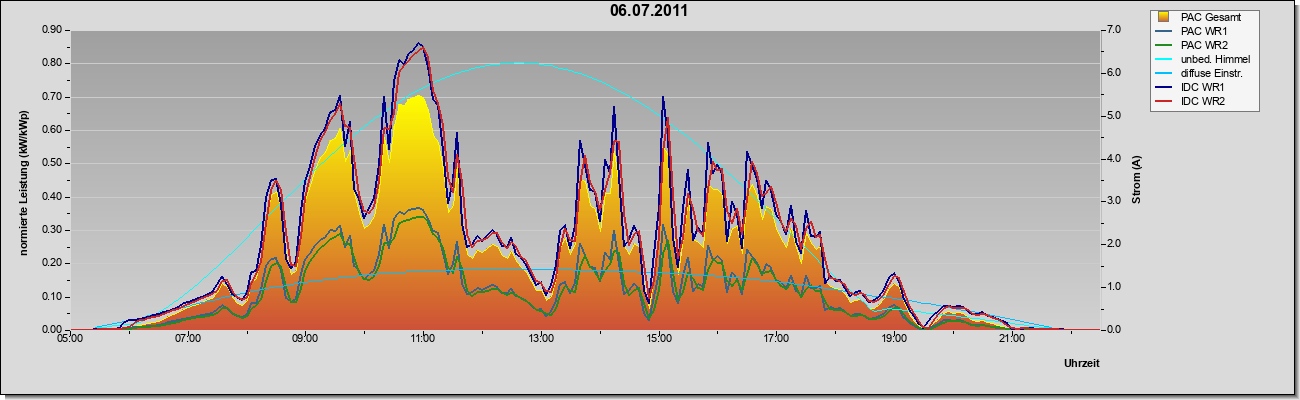Click the 17:00 time axis tick
This screenshot has width=1300, height=400.
click(777, 339)
